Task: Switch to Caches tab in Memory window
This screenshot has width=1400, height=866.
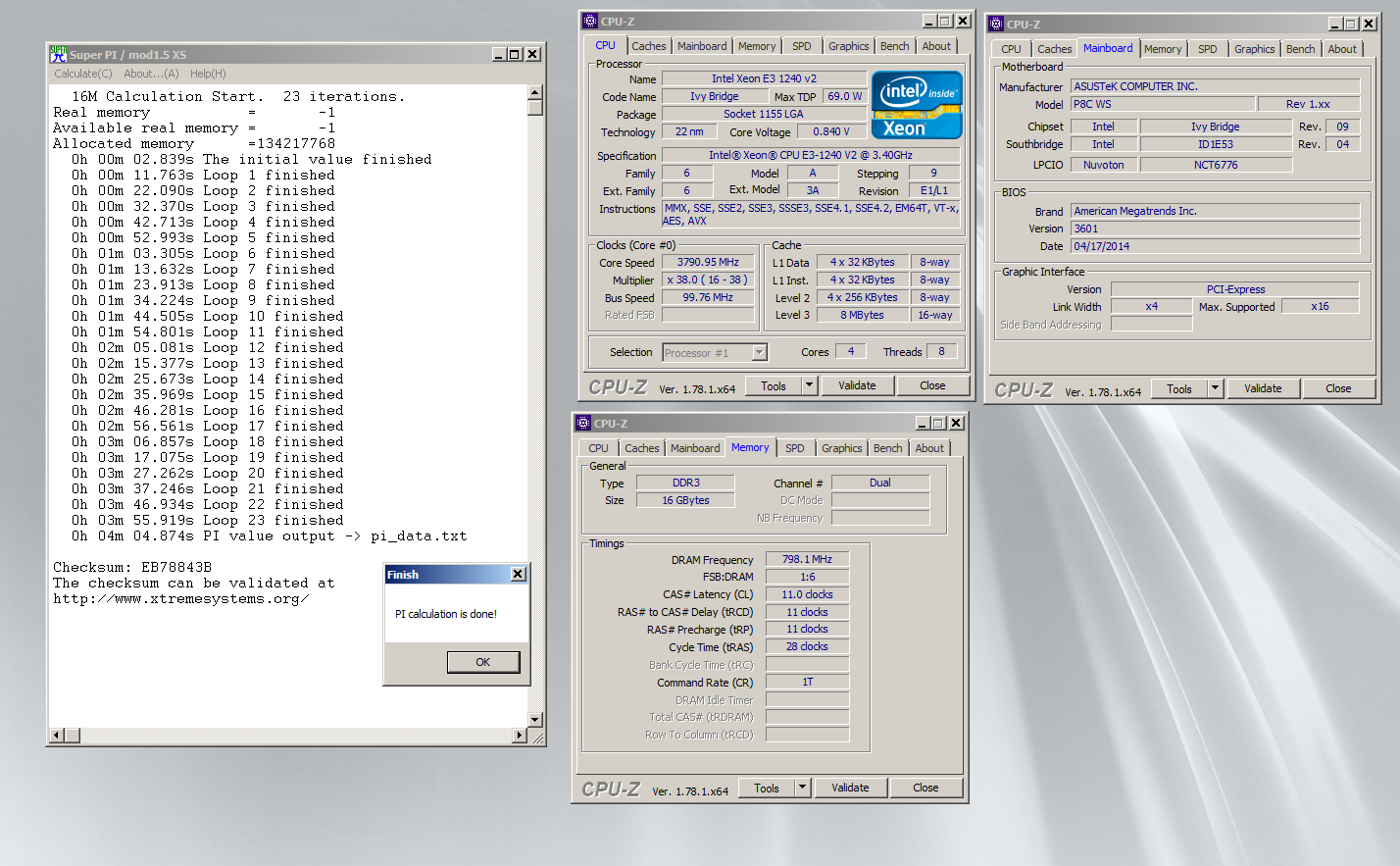Action: 641,448
